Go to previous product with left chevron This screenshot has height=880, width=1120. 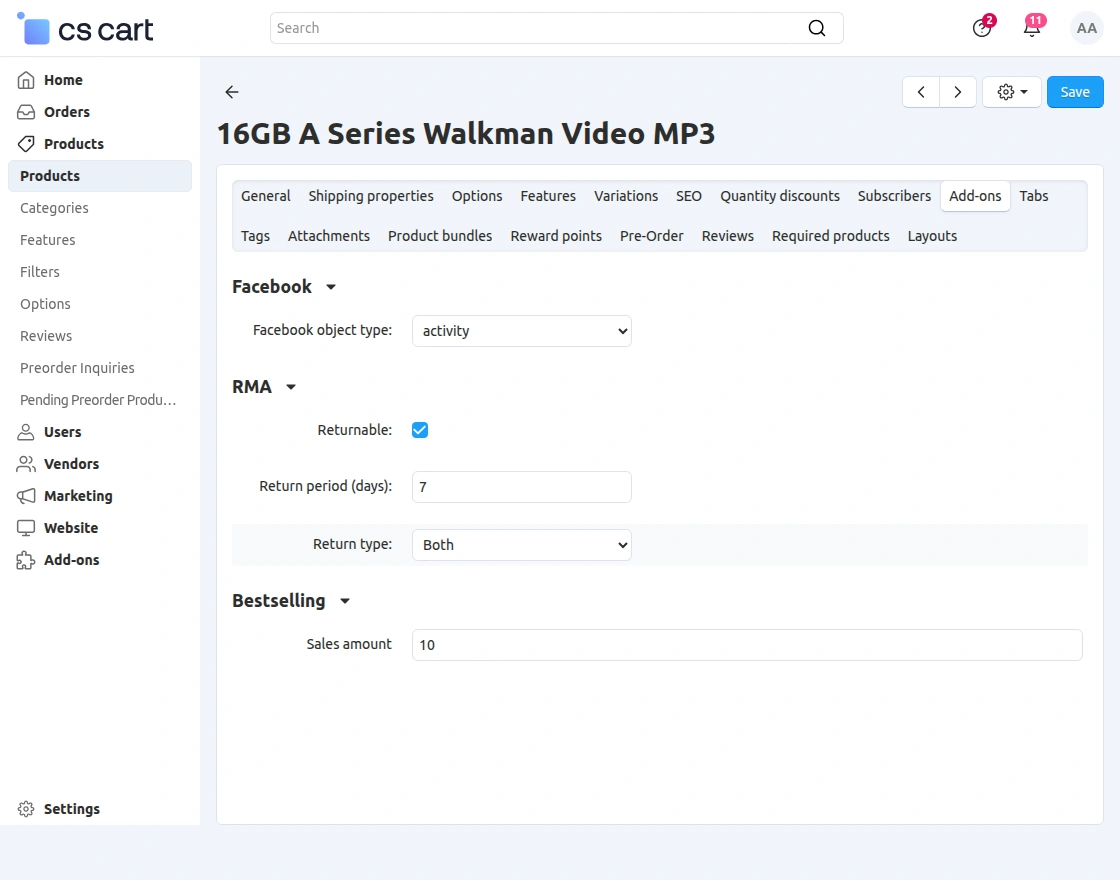[x=921, y=92]
